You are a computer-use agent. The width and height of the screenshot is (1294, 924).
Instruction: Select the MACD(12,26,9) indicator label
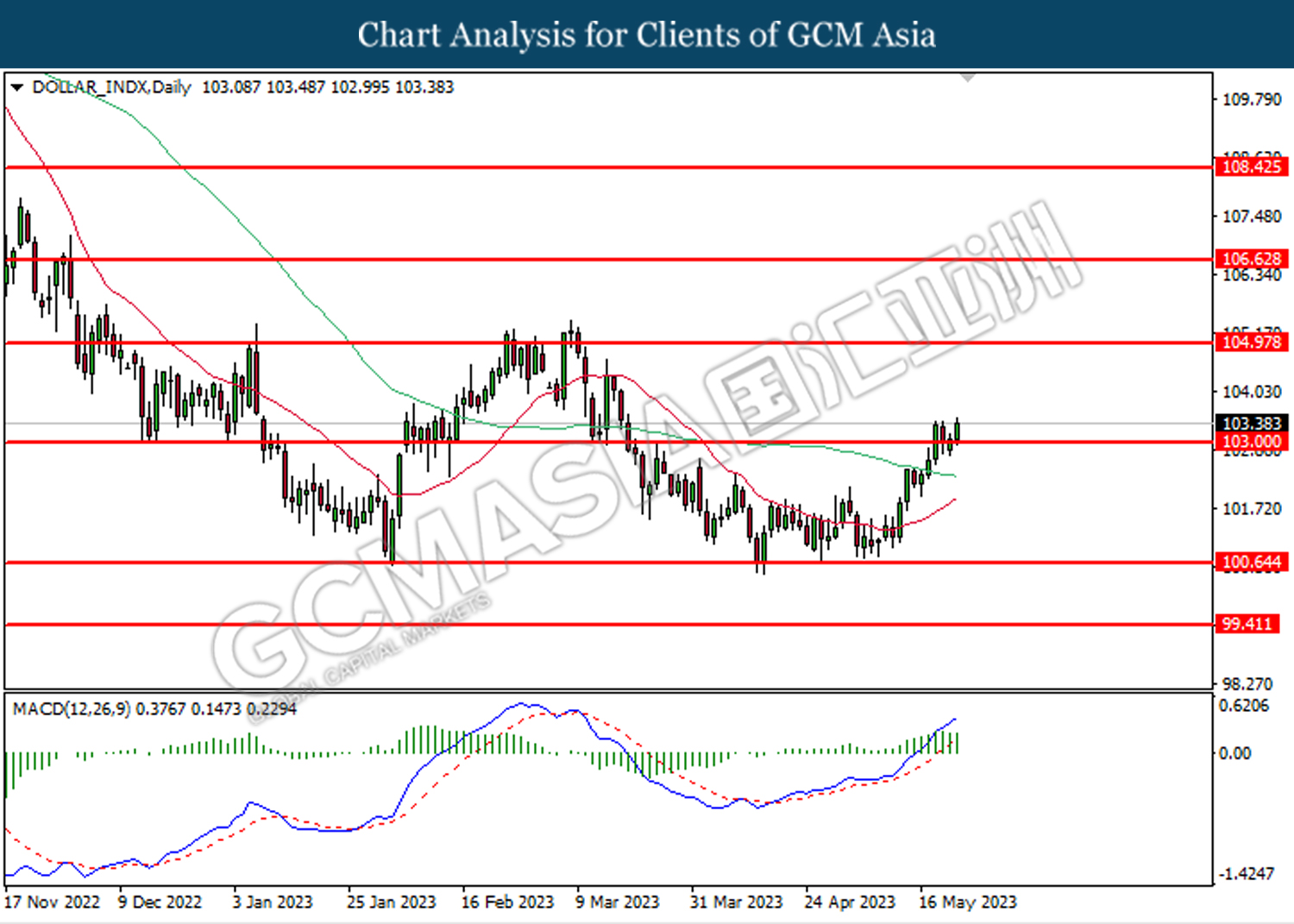72,709
